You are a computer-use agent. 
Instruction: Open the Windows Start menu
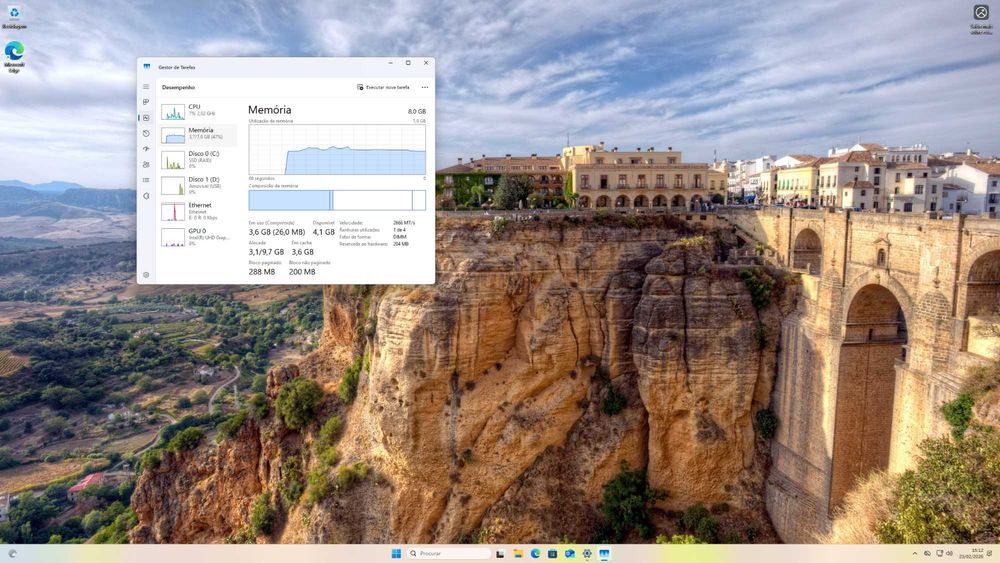pos(396,553)
